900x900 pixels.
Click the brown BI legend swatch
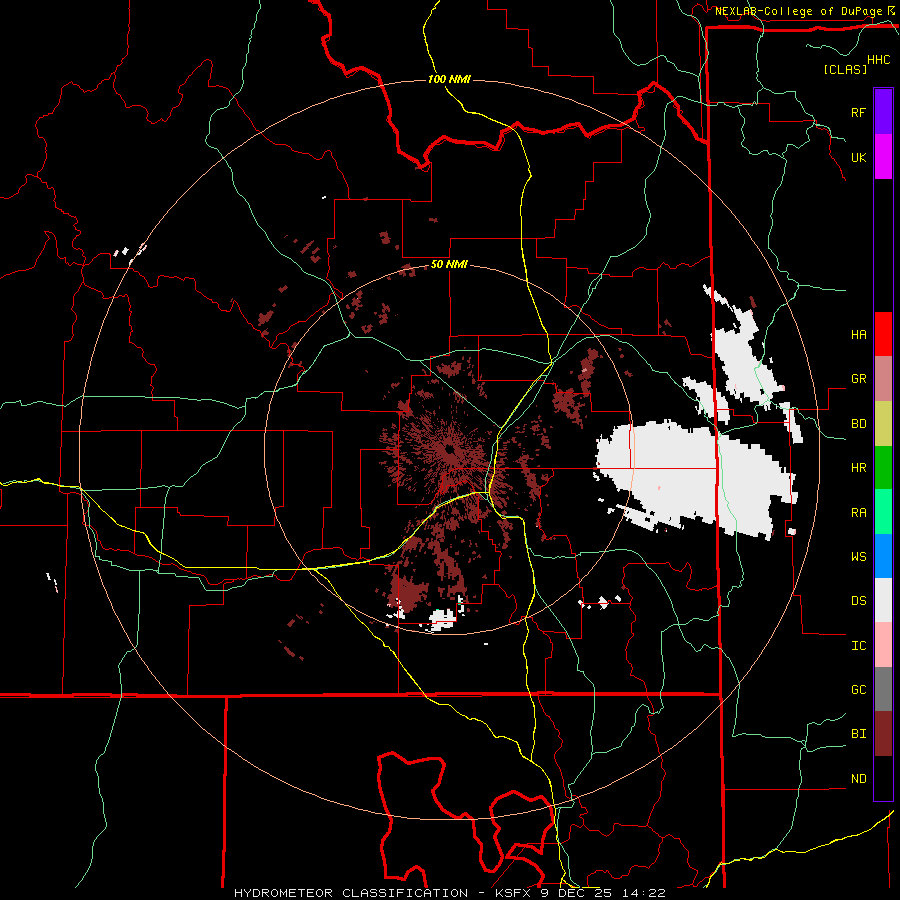tap(883, 734)
